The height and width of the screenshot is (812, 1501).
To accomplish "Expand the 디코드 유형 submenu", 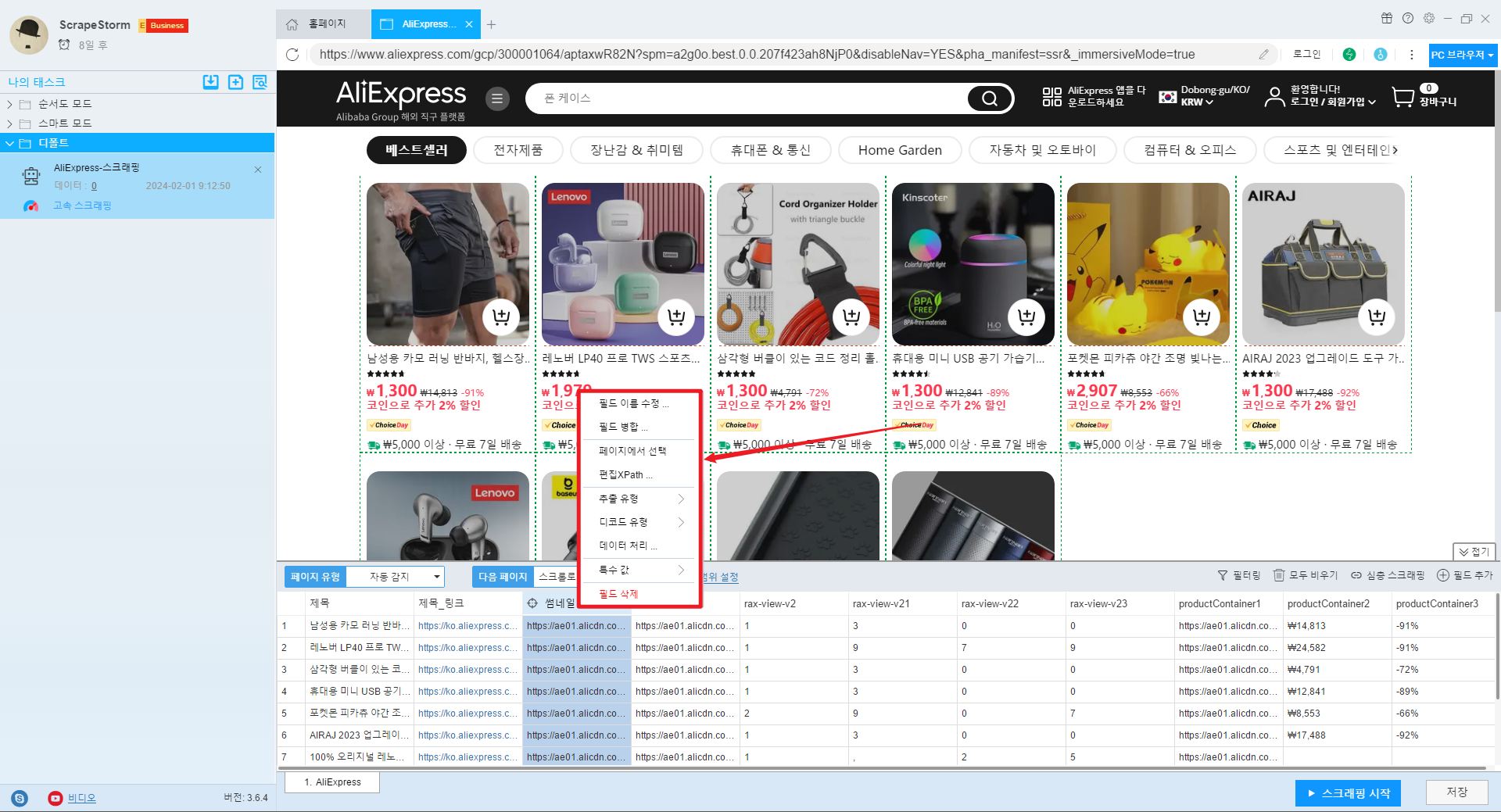I will coord(638,522).
